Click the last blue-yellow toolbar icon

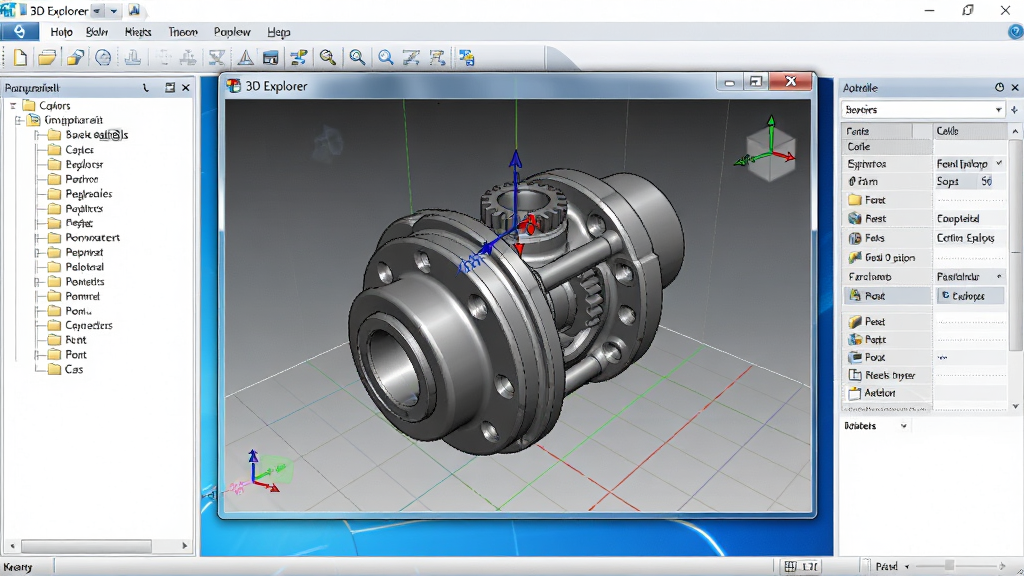click(x=466, y=57)
